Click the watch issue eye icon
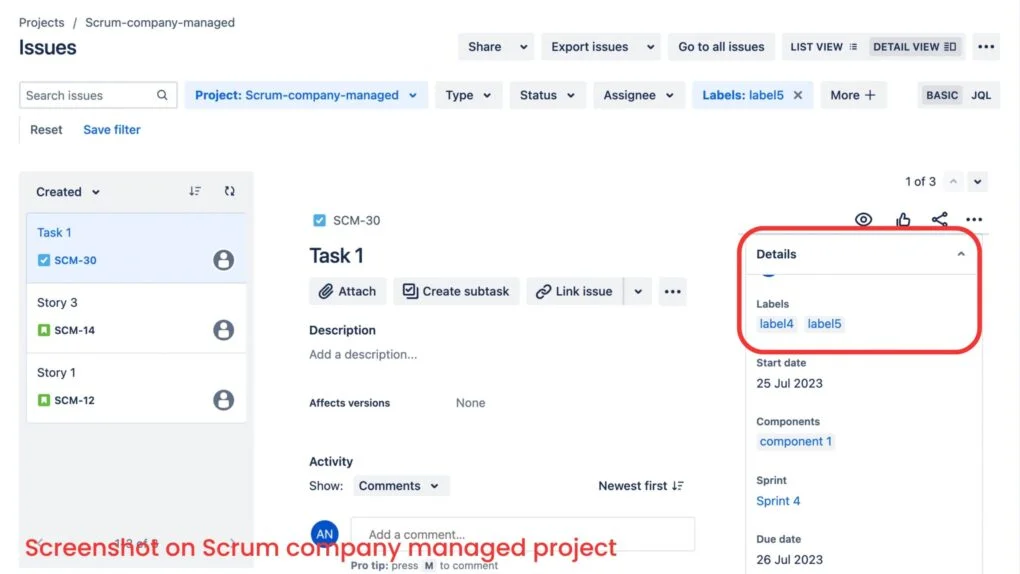Viewport: 1020px width, 574px height. [x=863, y=219]
